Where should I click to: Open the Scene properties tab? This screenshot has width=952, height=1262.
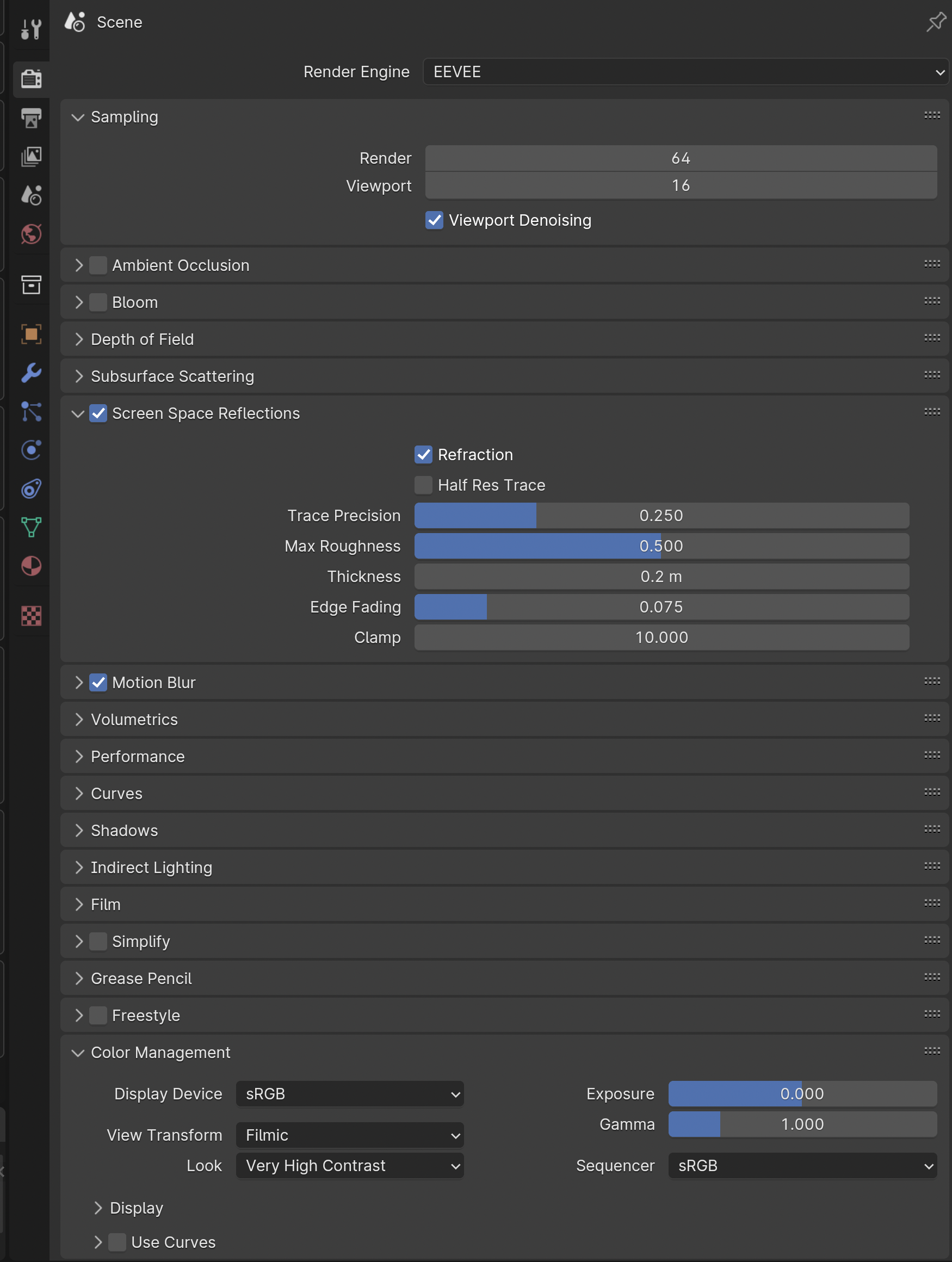click(x=31, y=195)
